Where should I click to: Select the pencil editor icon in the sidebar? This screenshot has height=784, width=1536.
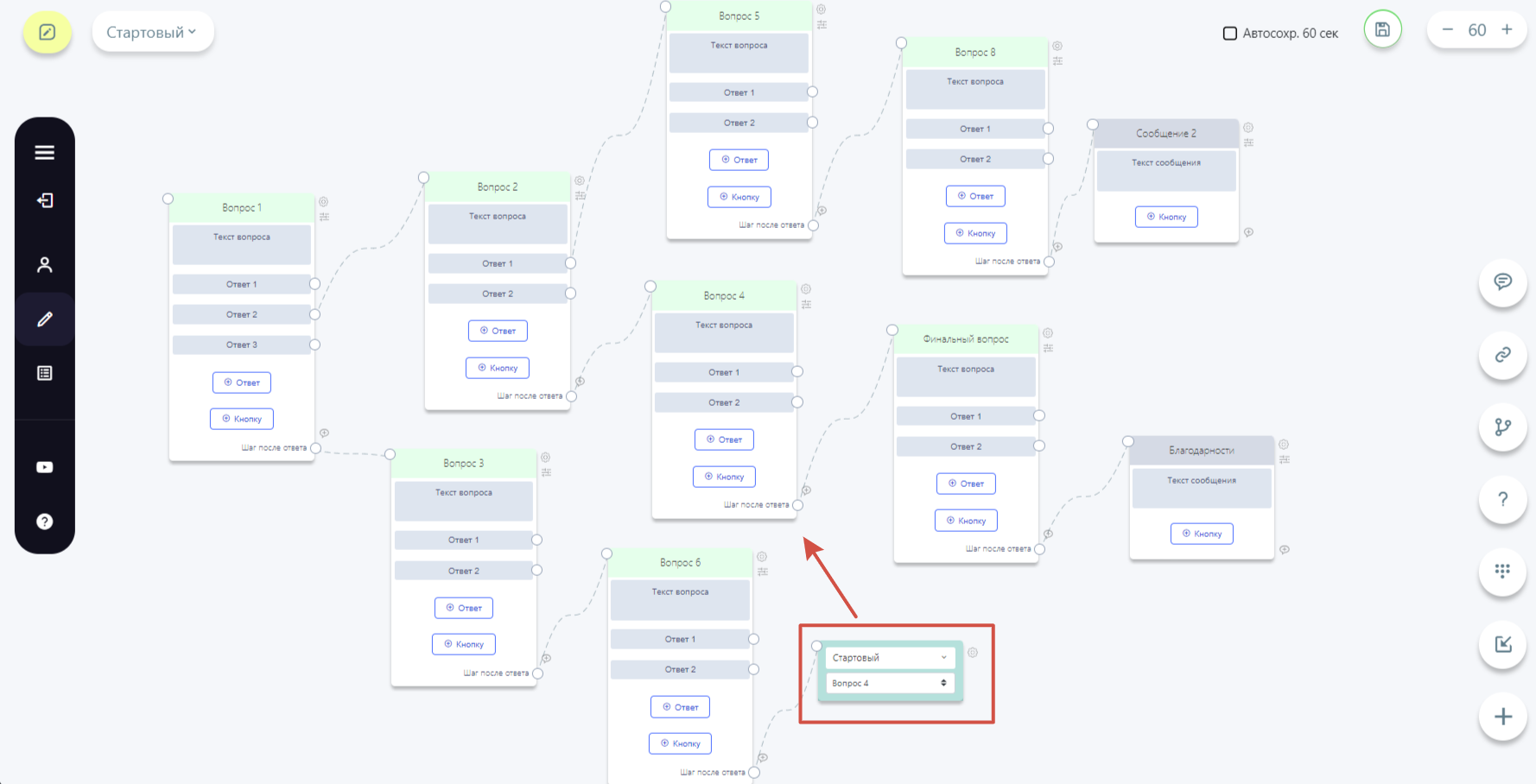pyautogui.click(x=45, y=319)
